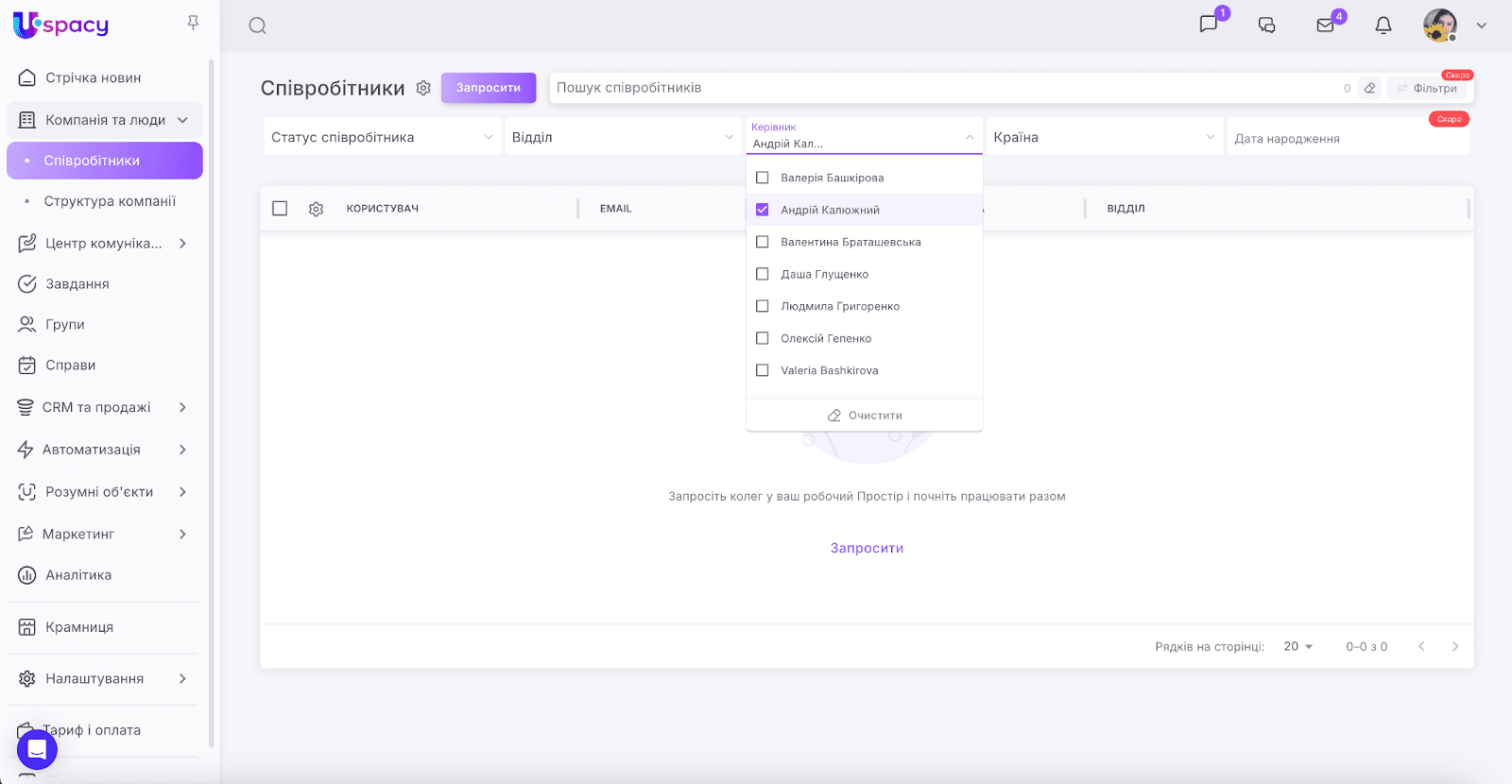This screenshot has height=784, width=1512.
Task: Check the Валерія Башкірова checkbox
Action: tap(763, 178)
